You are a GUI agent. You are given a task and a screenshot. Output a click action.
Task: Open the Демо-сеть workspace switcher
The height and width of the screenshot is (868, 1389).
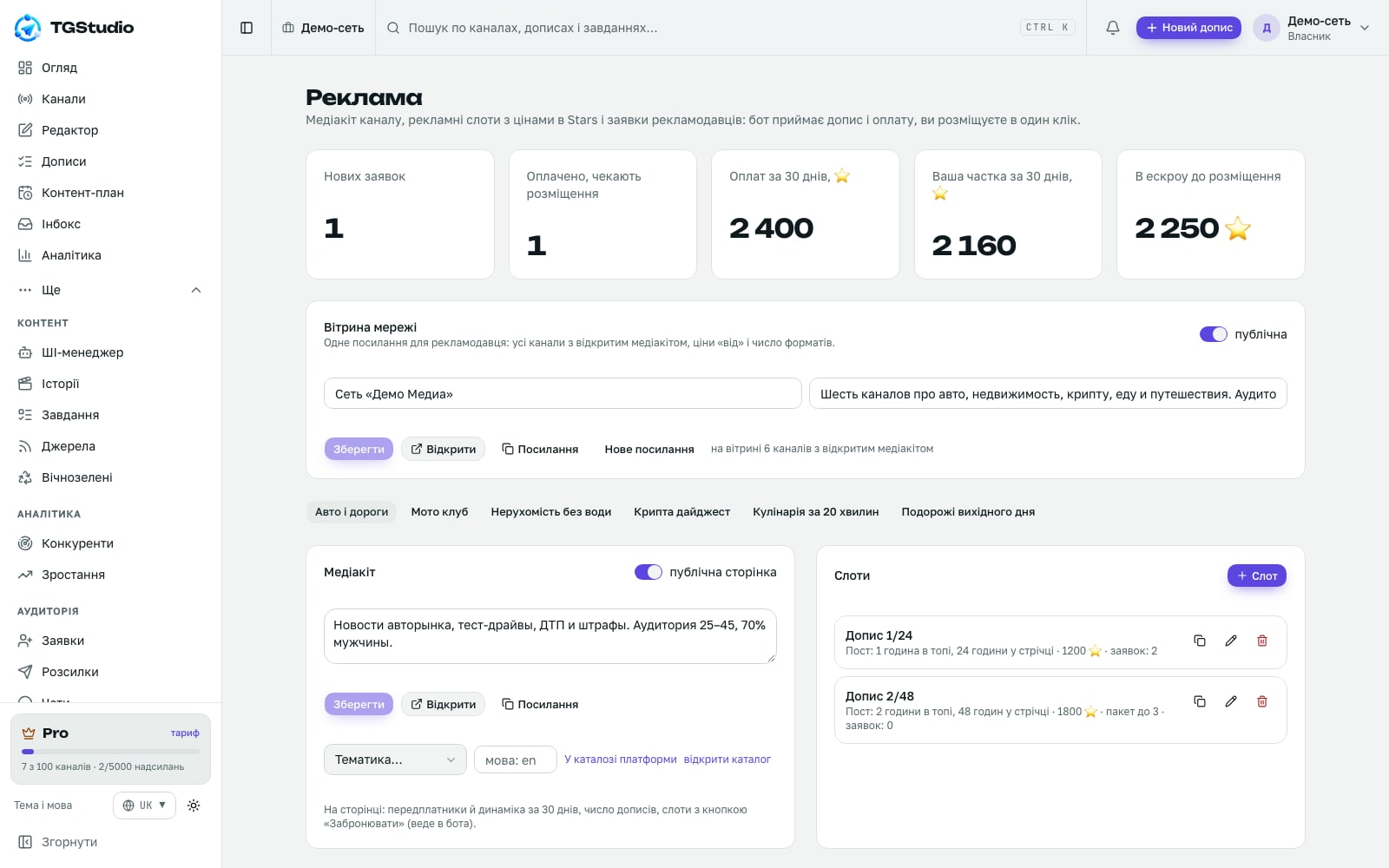(323, 28)
